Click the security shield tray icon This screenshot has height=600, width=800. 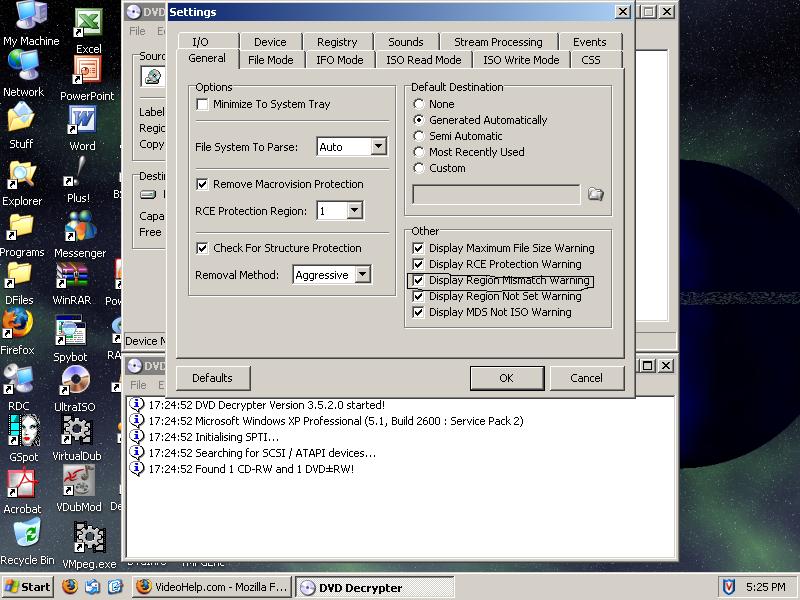click(x=729, y=587)
